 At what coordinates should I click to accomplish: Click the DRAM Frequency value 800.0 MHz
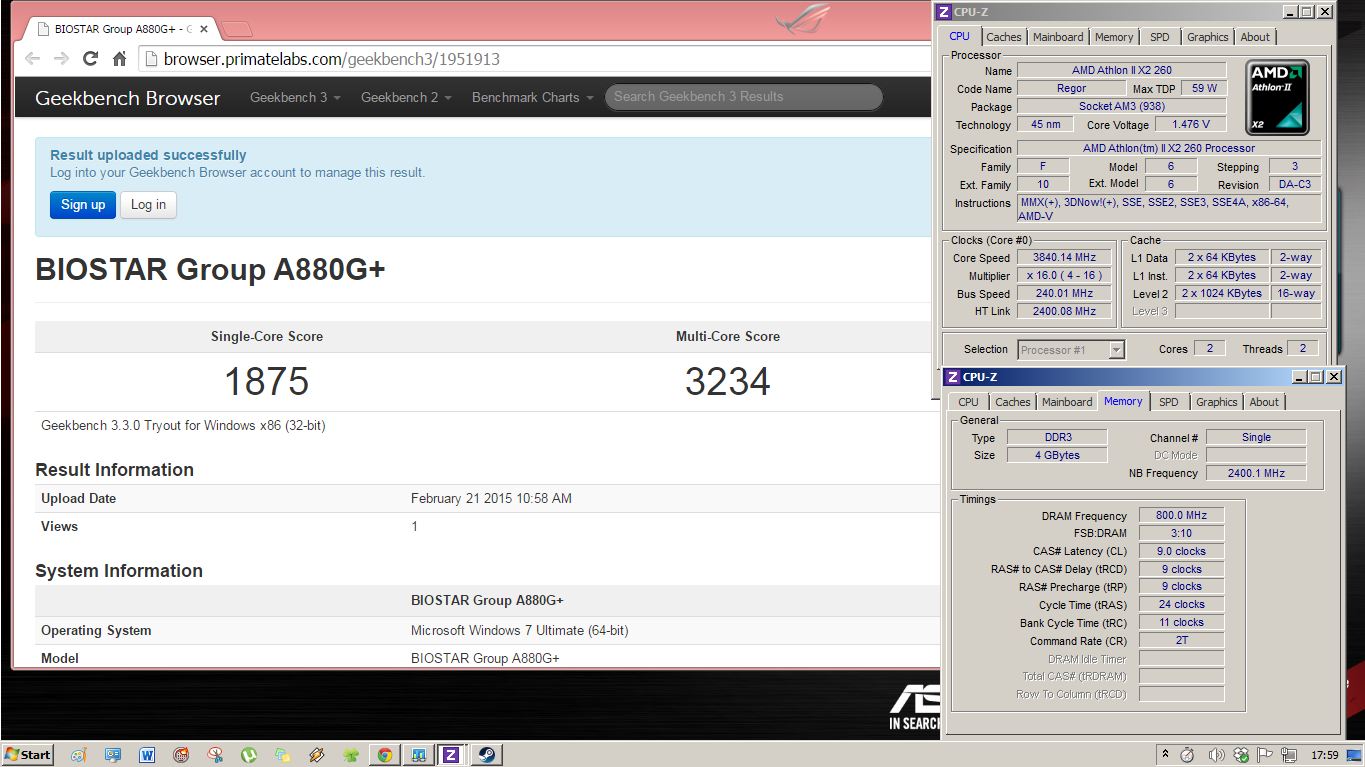(1182, 515)
